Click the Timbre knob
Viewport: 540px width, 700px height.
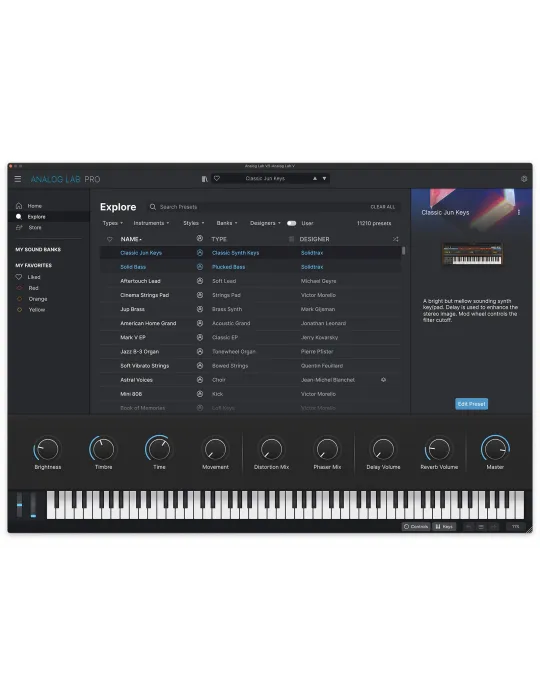(x=104, y=449)
